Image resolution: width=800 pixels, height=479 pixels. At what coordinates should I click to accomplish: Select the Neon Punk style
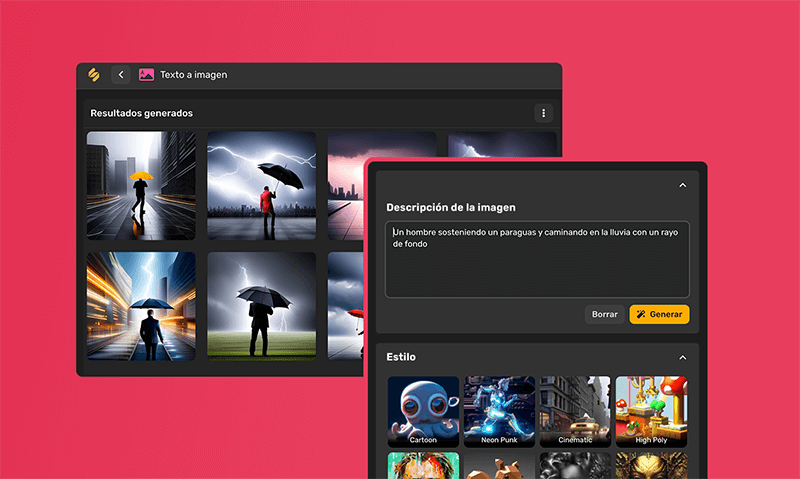[x=499, y=411]
